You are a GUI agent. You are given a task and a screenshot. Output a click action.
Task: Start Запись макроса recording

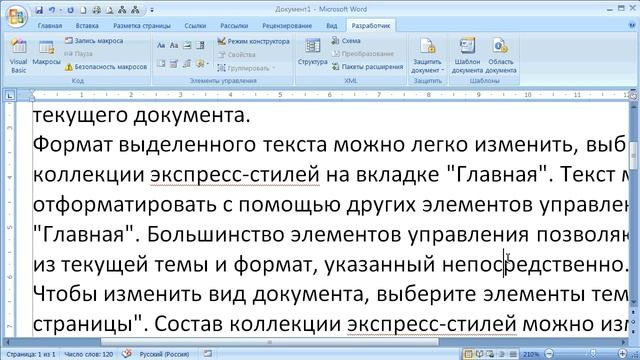pyautogui.click(x=94, y=41)
